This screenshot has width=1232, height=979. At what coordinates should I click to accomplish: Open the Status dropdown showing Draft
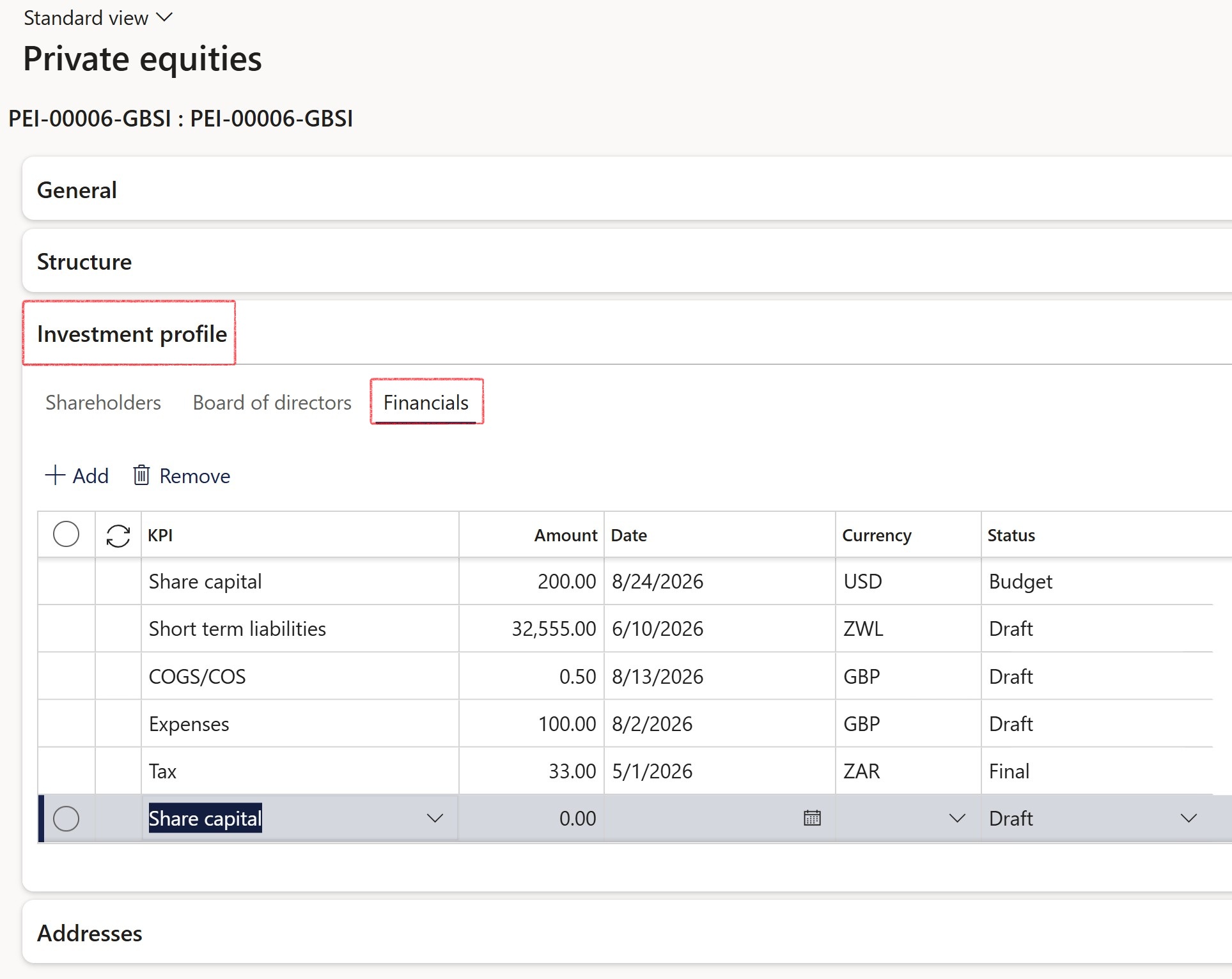pos(1189,819)
